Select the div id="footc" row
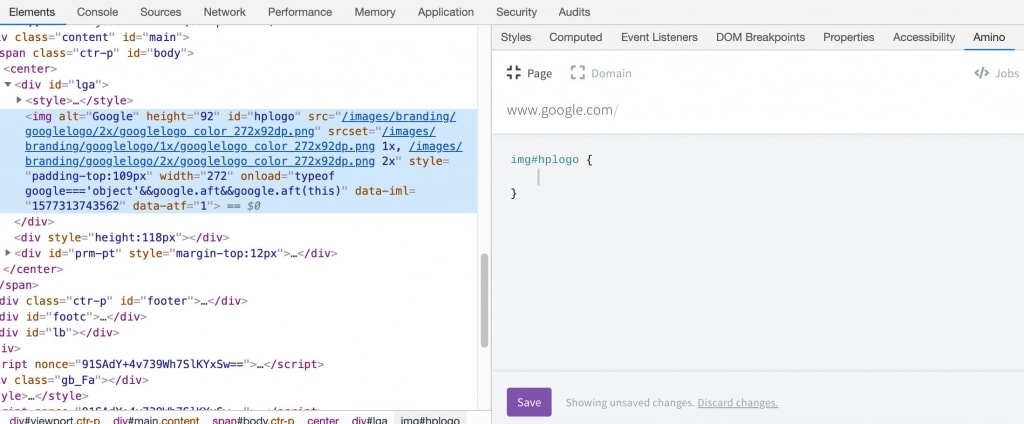 [x=73, y=317]
